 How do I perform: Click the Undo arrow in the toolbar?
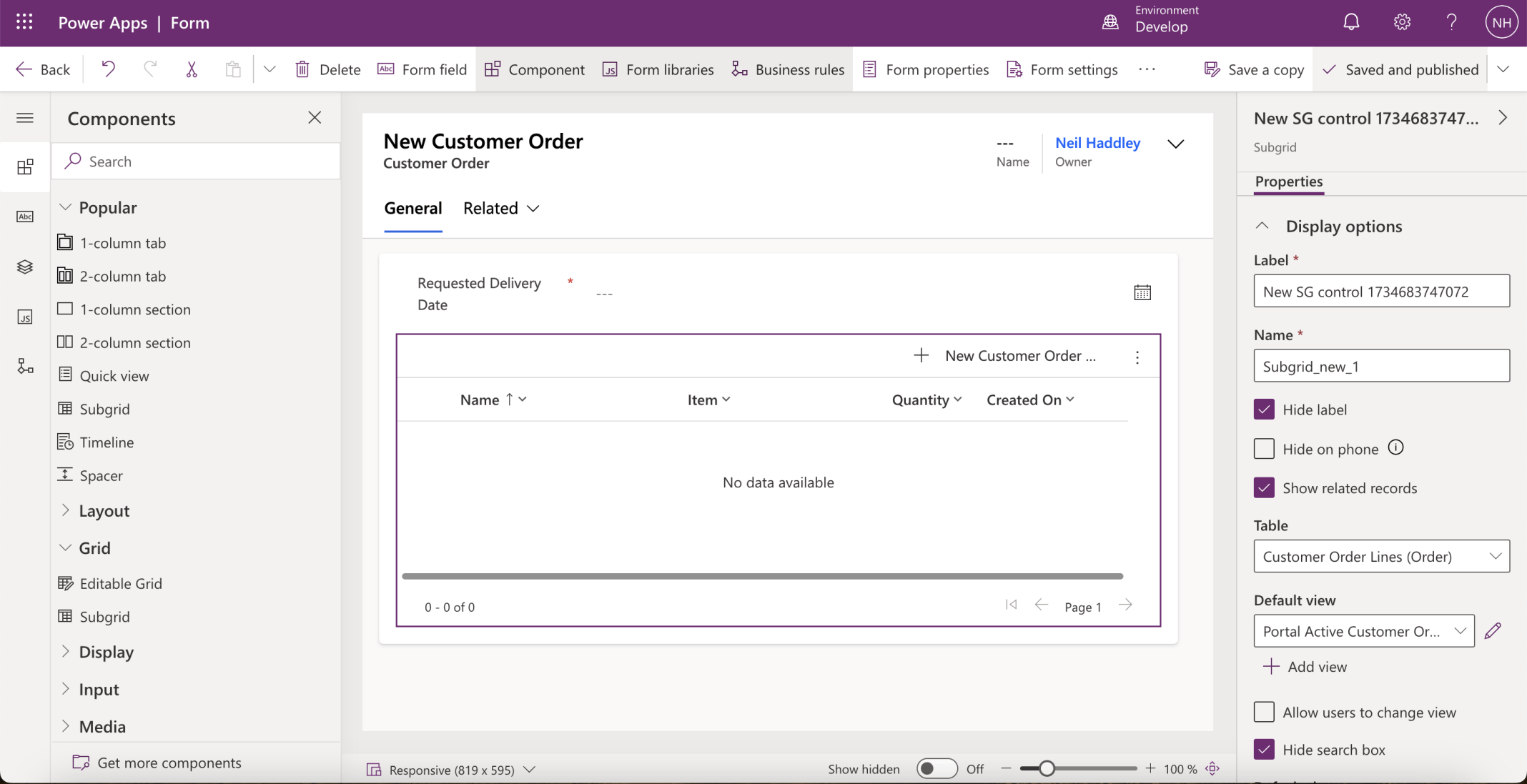click(108, 69)
